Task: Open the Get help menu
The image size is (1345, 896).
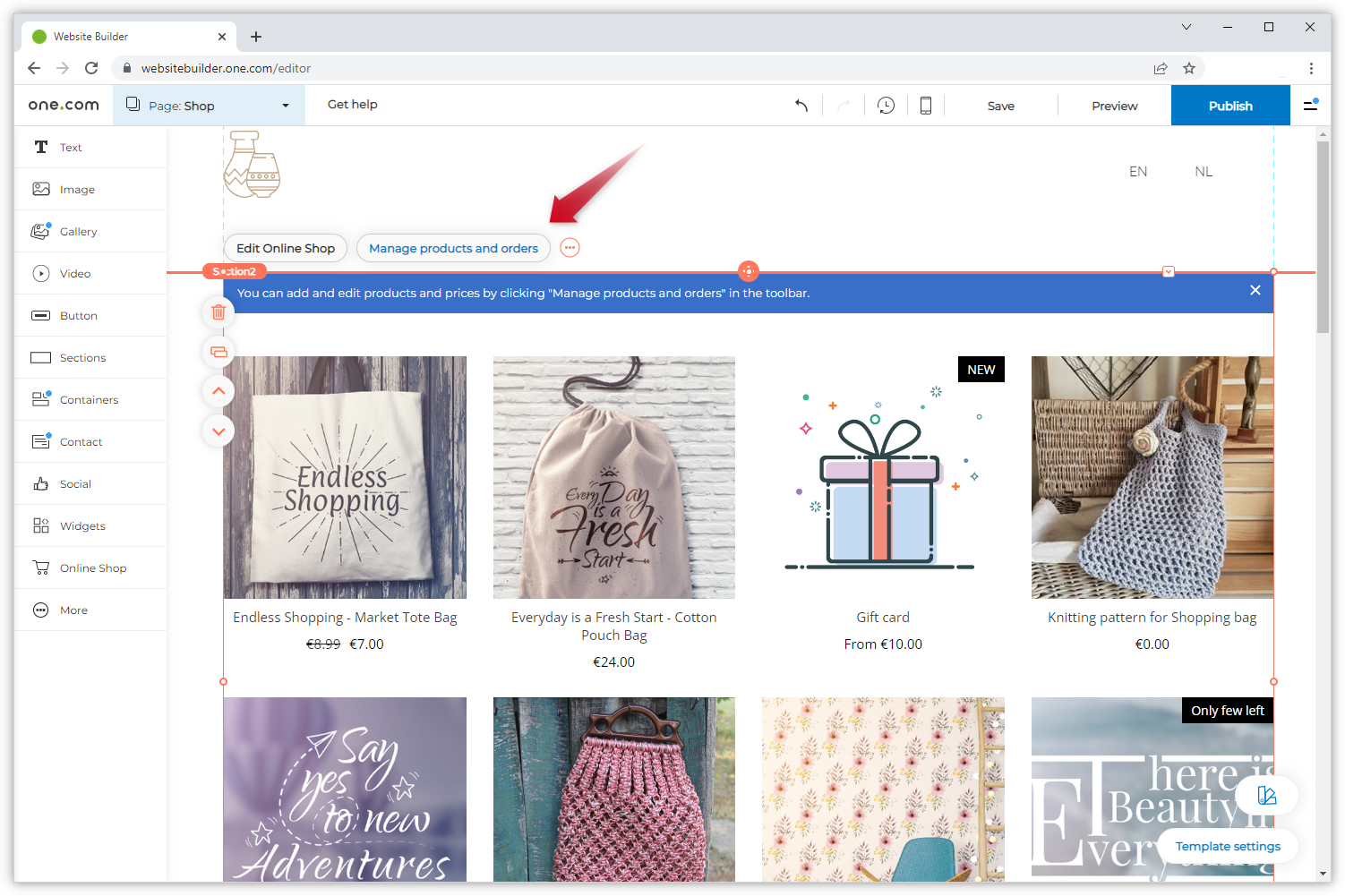Action: (352, 104)
